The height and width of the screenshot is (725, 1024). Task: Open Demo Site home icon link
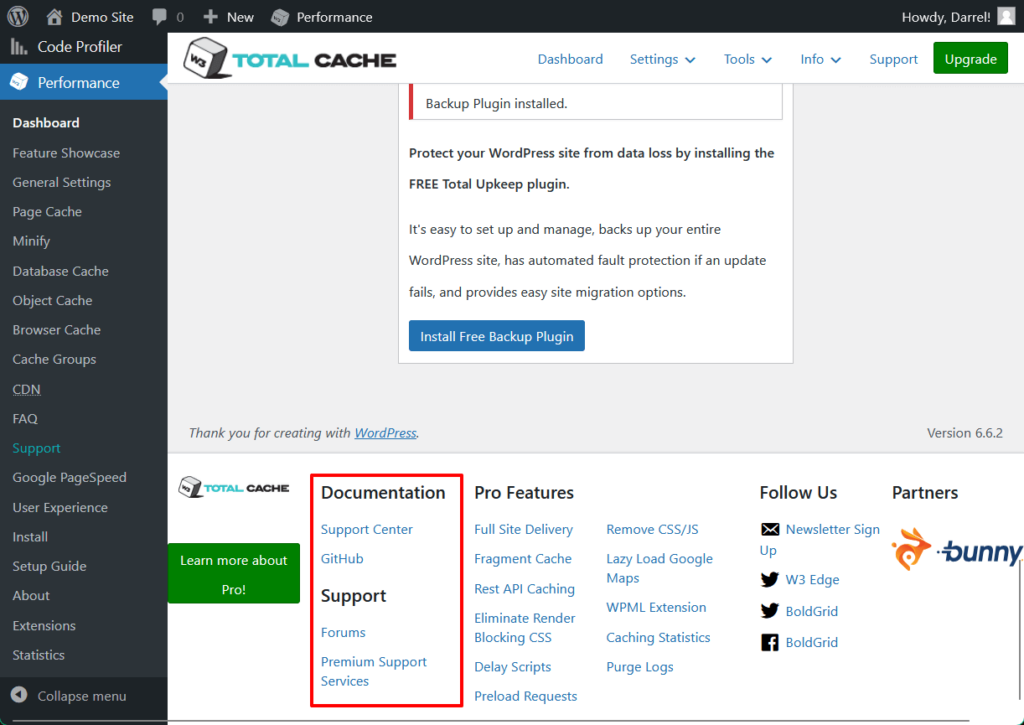click(x=54, y=16)
